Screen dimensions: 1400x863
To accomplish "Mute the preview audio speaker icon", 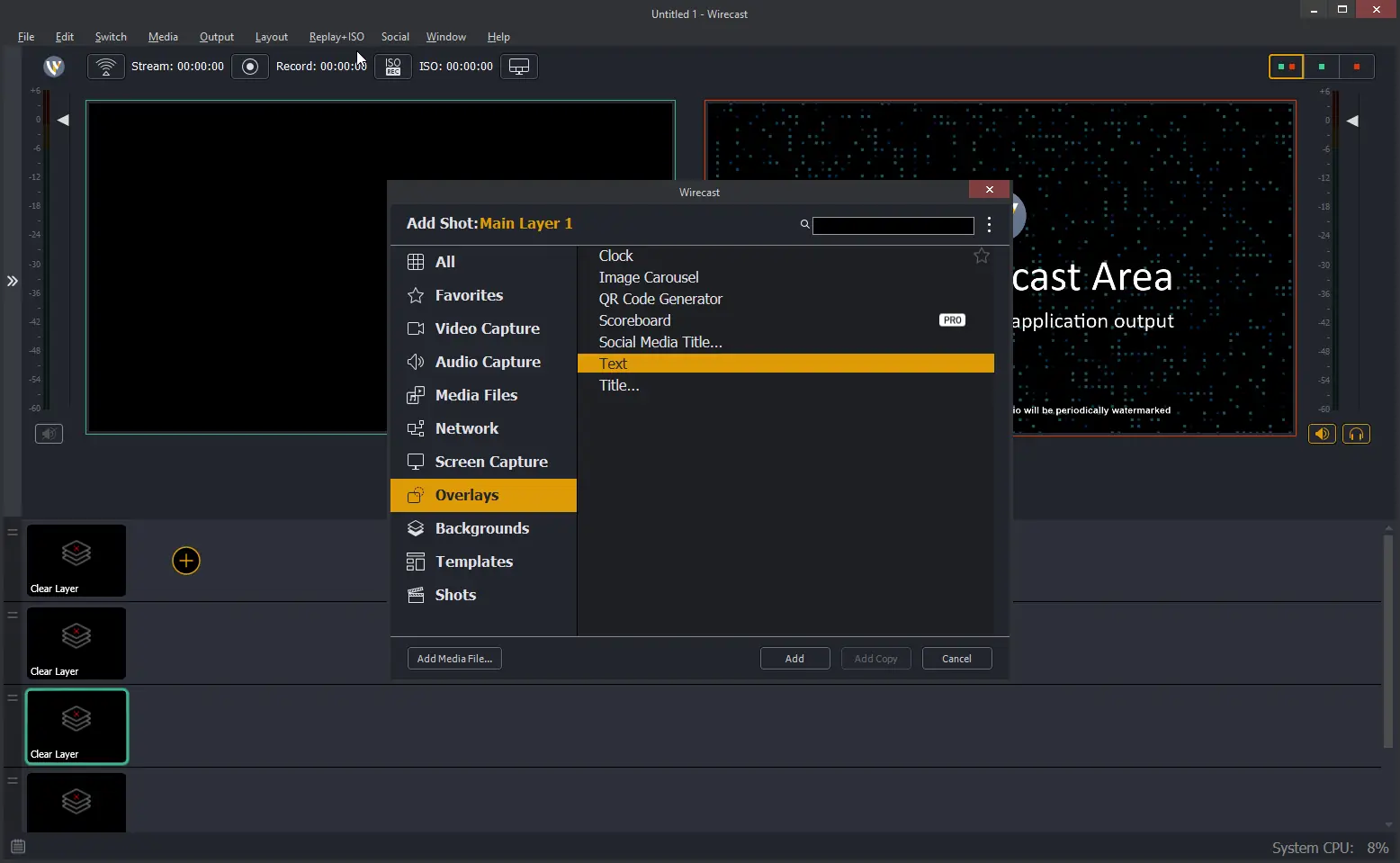I will tap(49, 434).
